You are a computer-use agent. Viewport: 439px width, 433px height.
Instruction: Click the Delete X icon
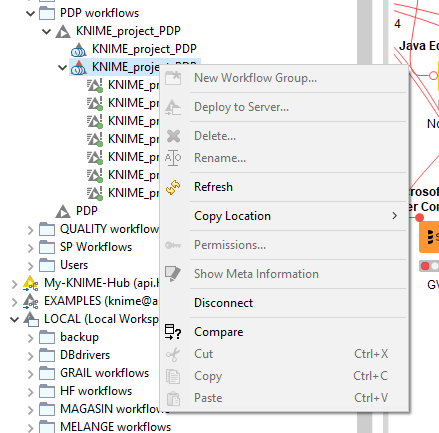pyautogui.click(x=173, y=136)
